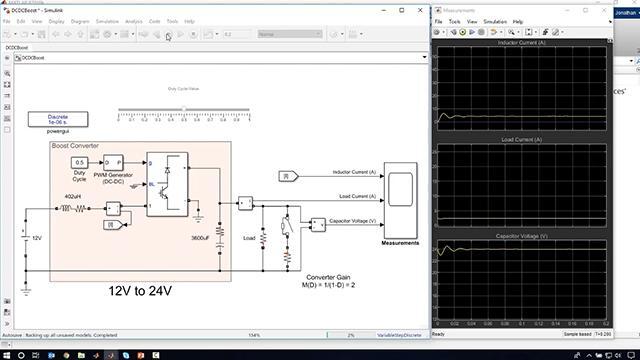Select the Duty Cycle 0.5 constant block

[79, 162]
